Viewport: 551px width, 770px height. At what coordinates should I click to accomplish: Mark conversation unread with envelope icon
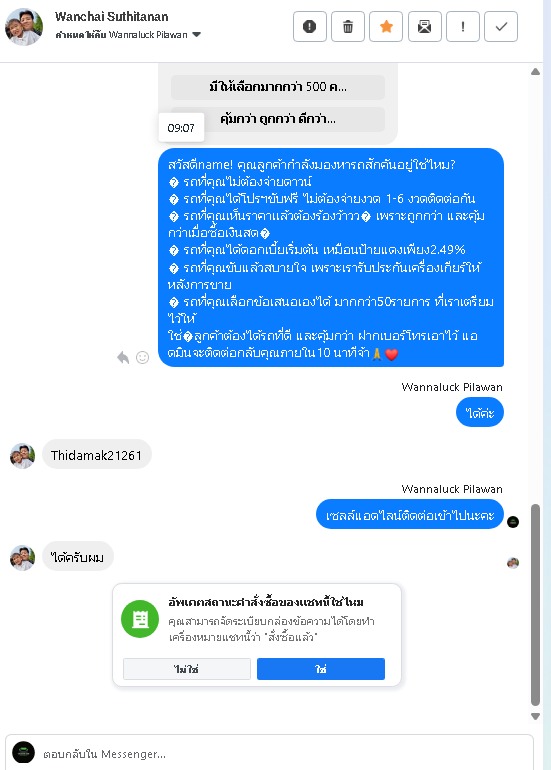coord(424,27)
